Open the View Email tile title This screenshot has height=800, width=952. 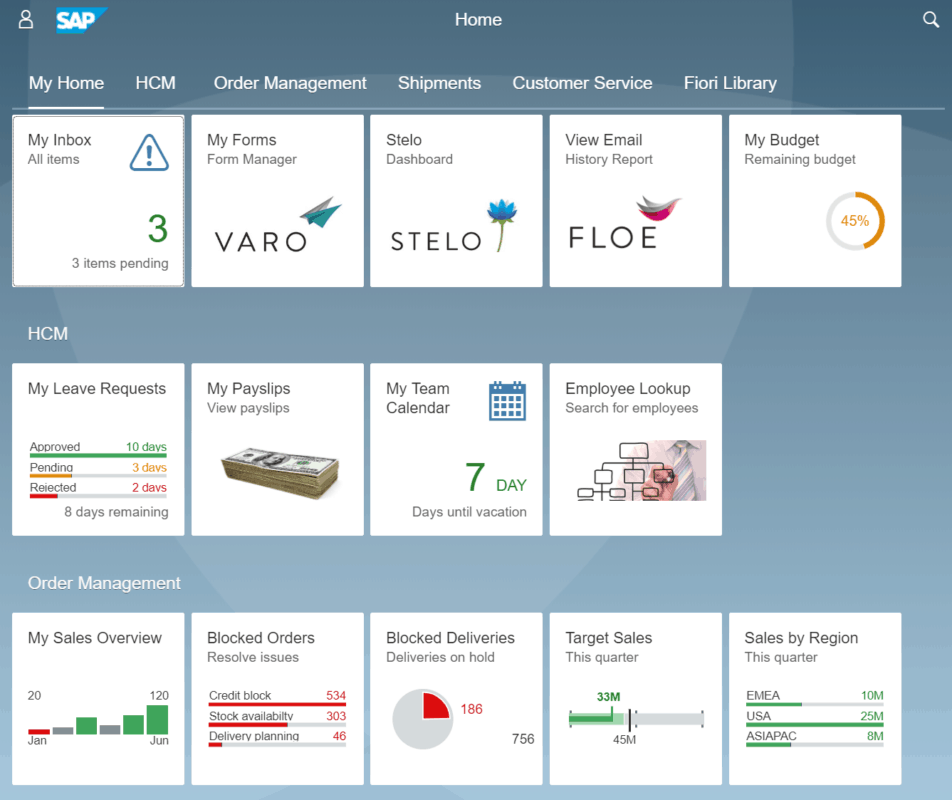pos(604,140)
